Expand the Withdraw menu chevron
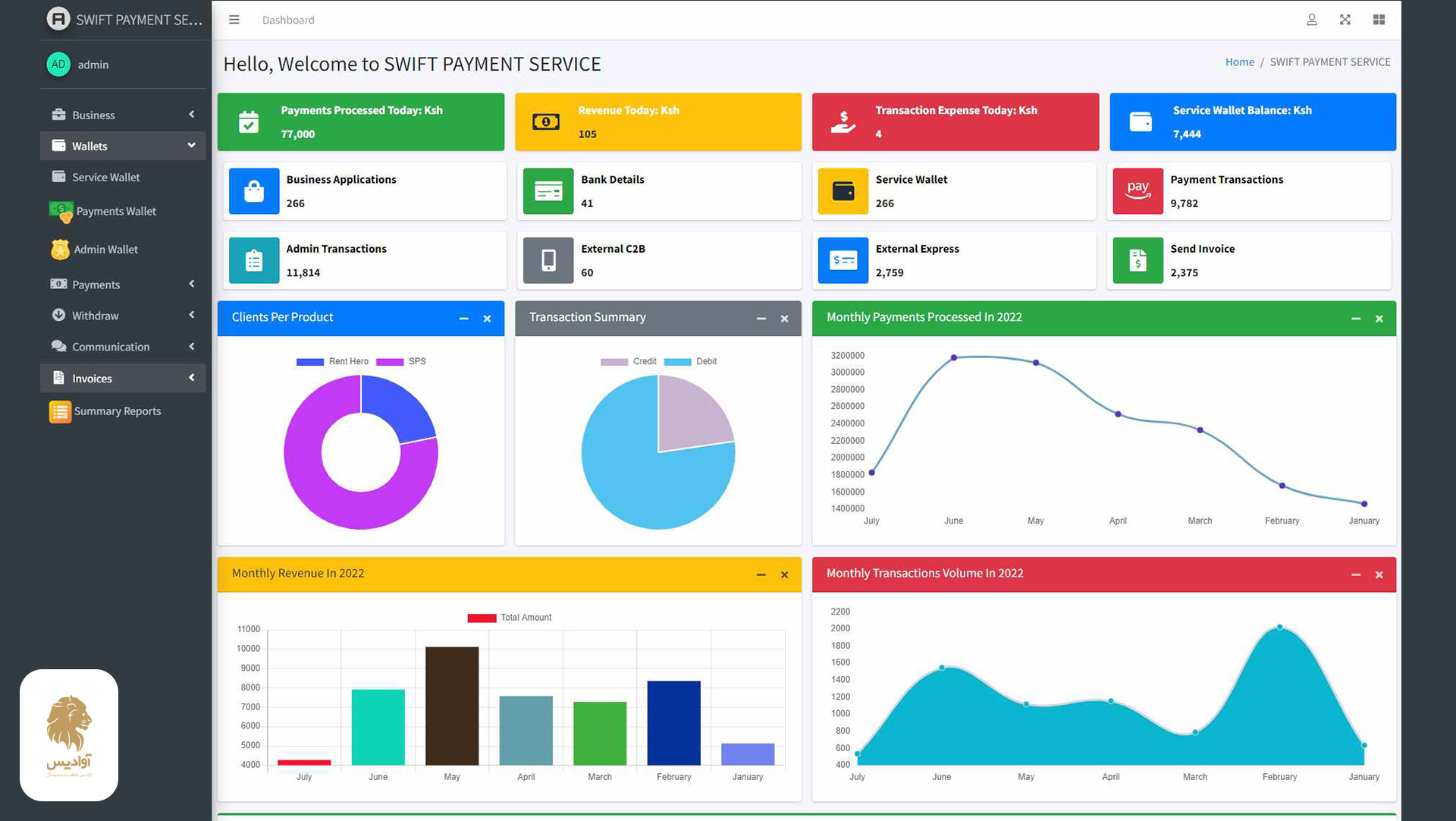This screenshot has width=1456, height=821. click(x=192, y=315)
